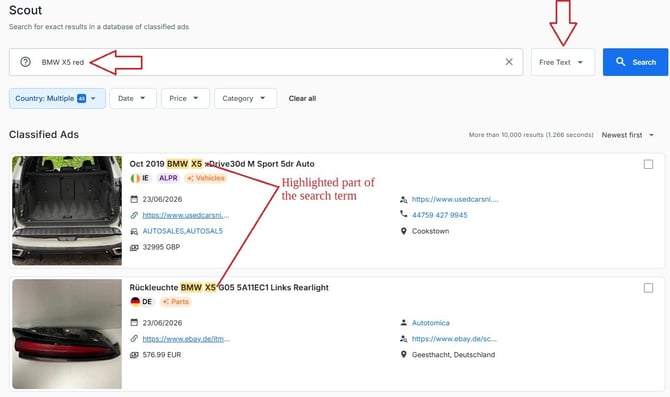Click into the BMW X5 red search field
This screenshot has height=397, width=670.
[266, 62]
